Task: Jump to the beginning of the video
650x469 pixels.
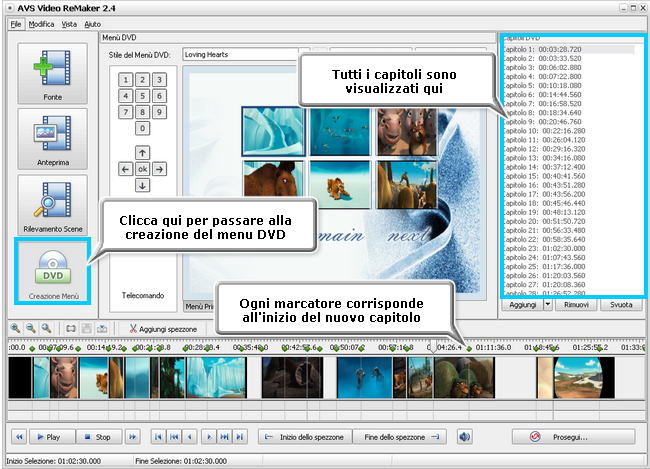Action: [158, 437]
